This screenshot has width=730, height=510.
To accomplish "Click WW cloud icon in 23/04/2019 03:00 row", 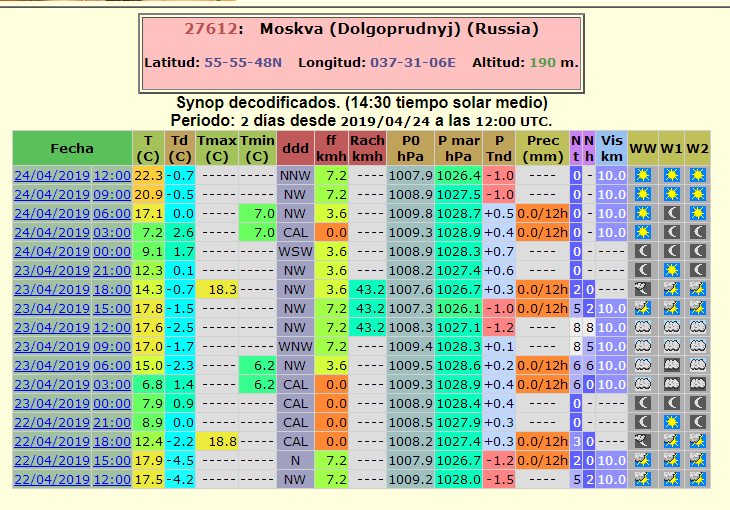I will 643,385.
